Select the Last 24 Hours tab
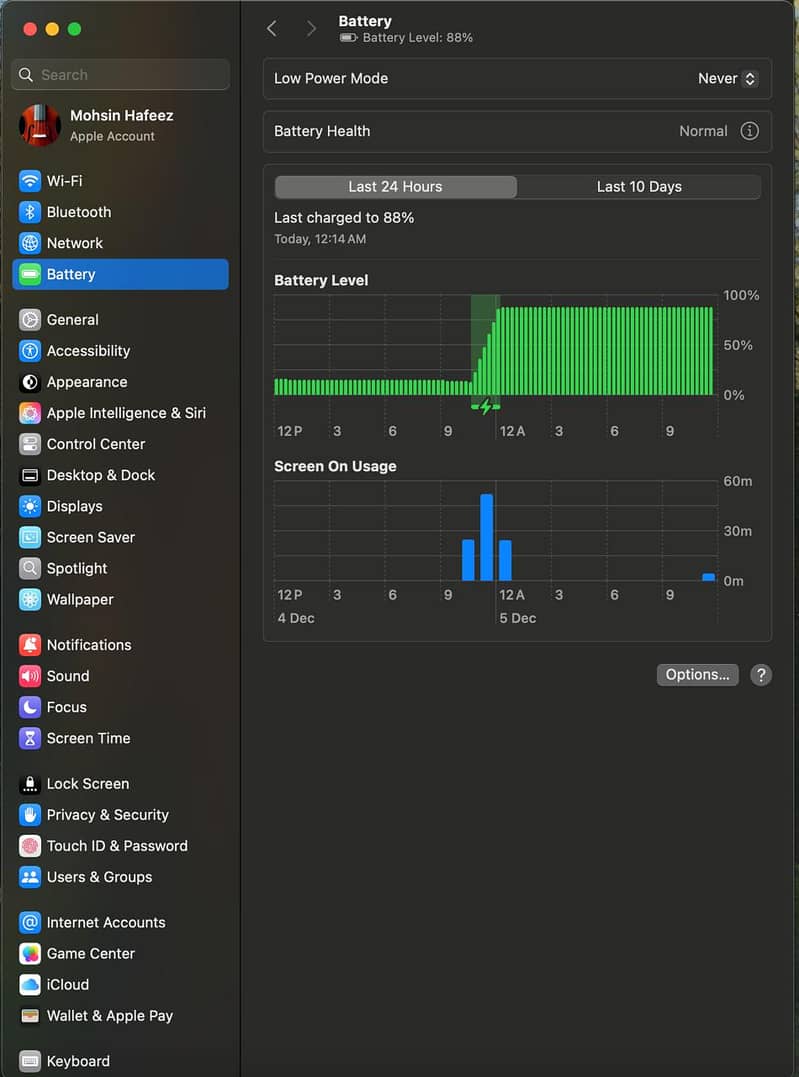Image resolution: width=799 pixels, height=1077 pixels. [395, 187]
